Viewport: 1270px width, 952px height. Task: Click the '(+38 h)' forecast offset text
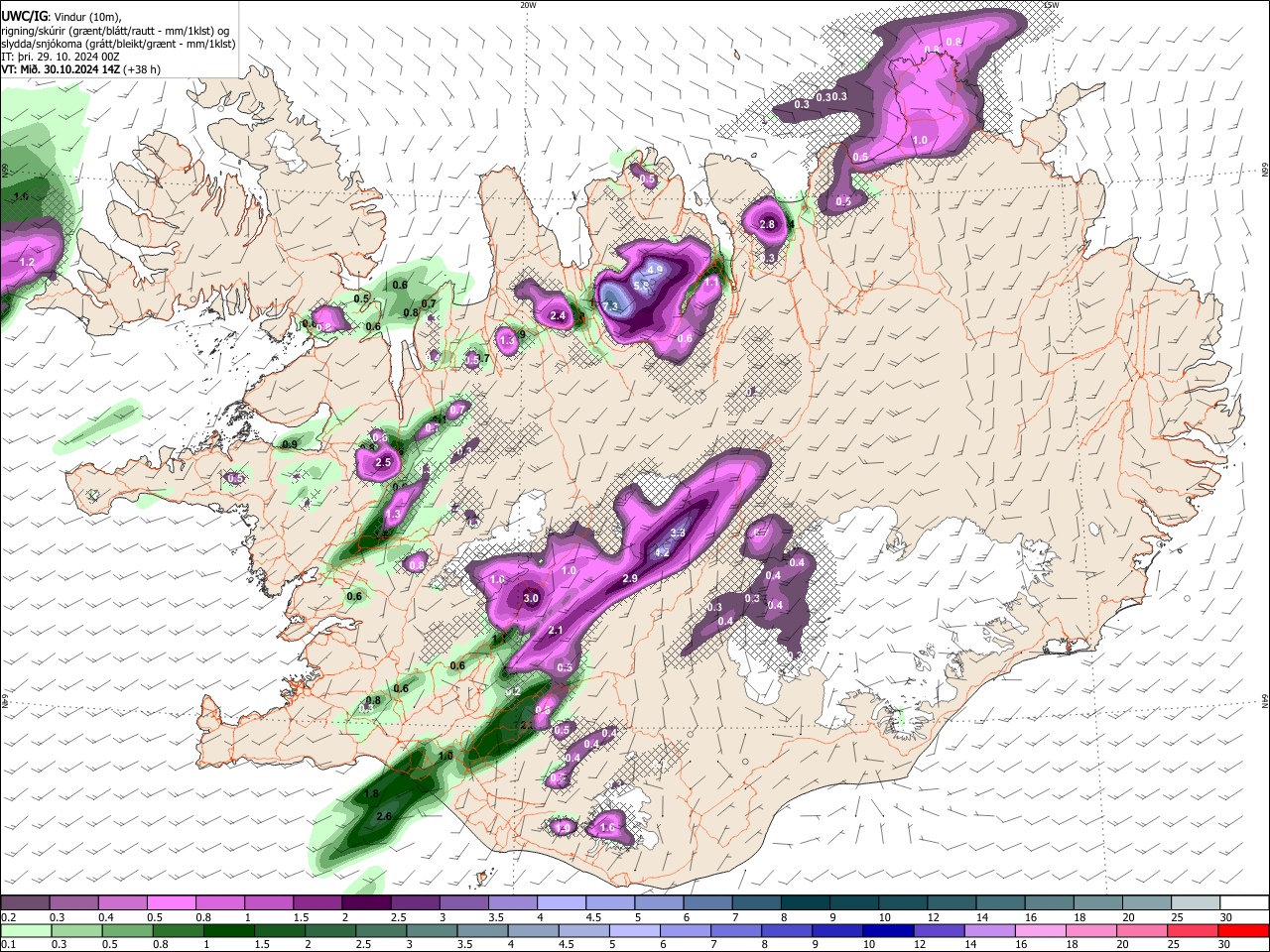[143, 69]
